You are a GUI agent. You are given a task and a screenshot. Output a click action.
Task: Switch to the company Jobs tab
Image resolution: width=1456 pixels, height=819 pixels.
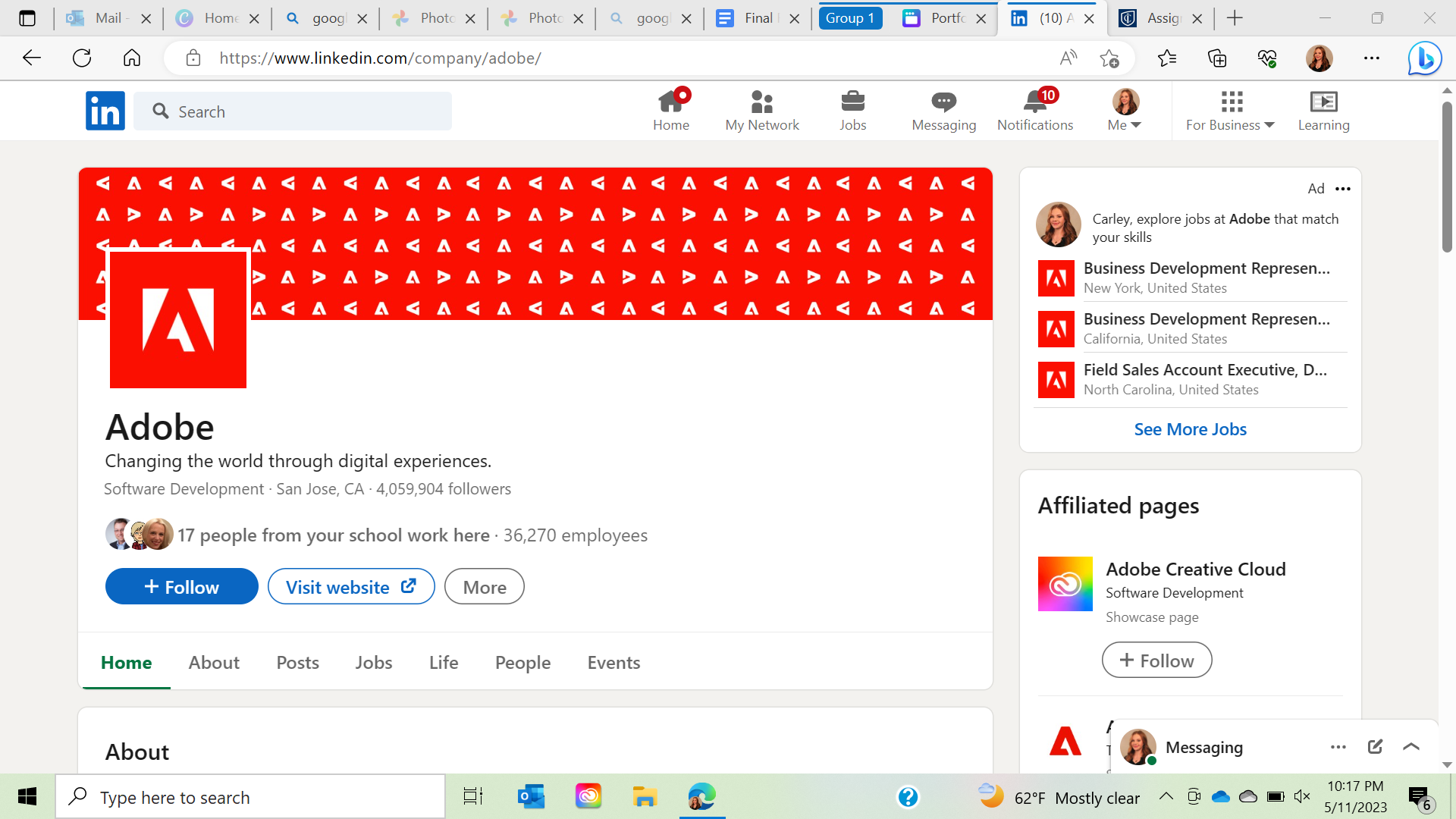[374, 662]
